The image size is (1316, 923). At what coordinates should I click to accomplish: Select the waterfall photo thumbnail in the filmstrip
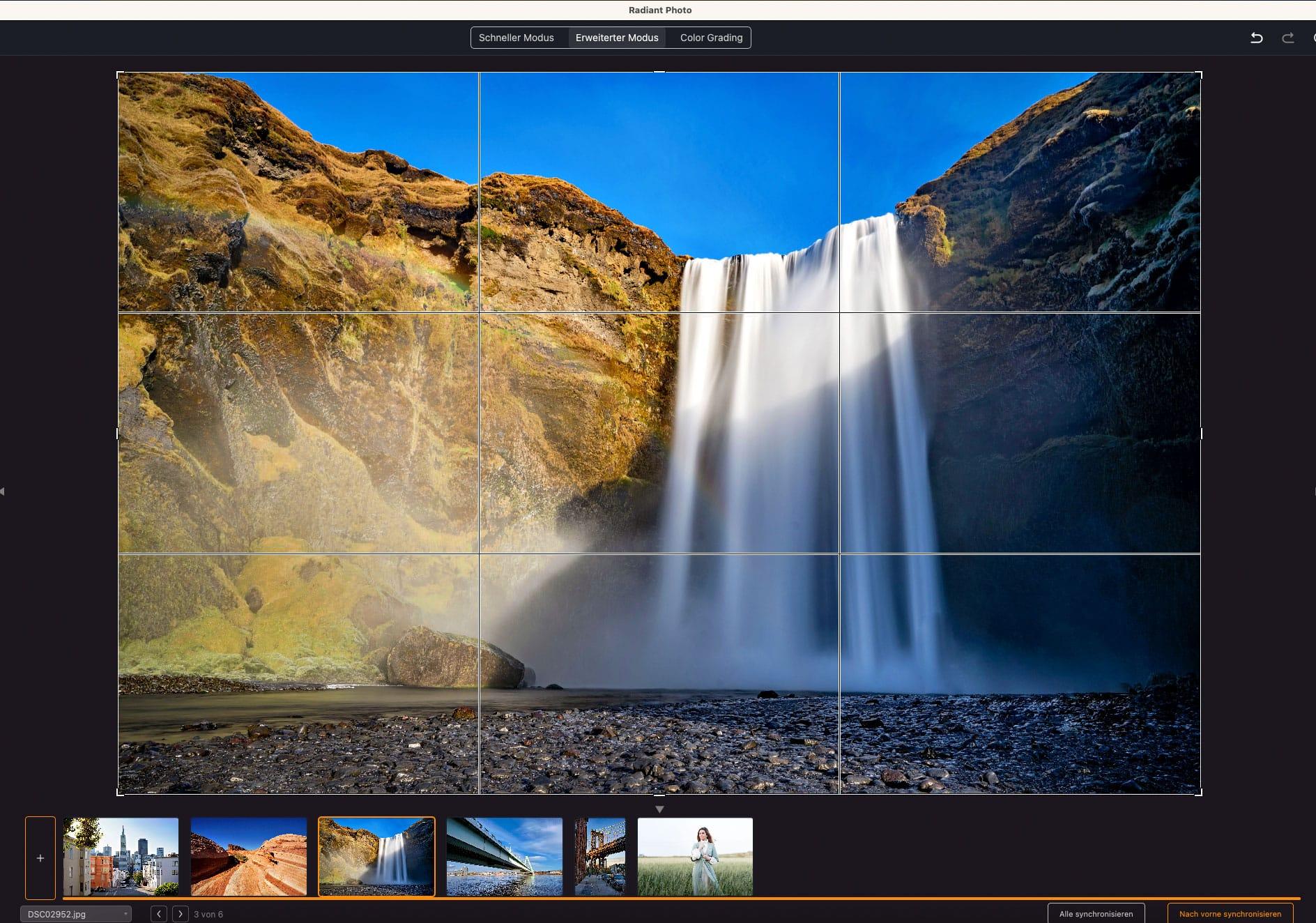coord(376,857)
